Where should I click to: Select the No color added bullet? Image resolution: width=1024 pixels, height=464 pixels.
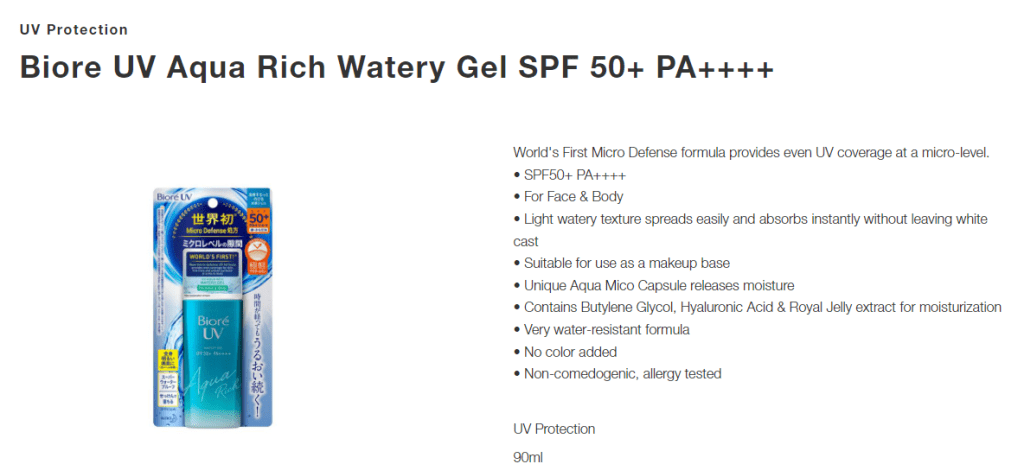pos(565,352)
